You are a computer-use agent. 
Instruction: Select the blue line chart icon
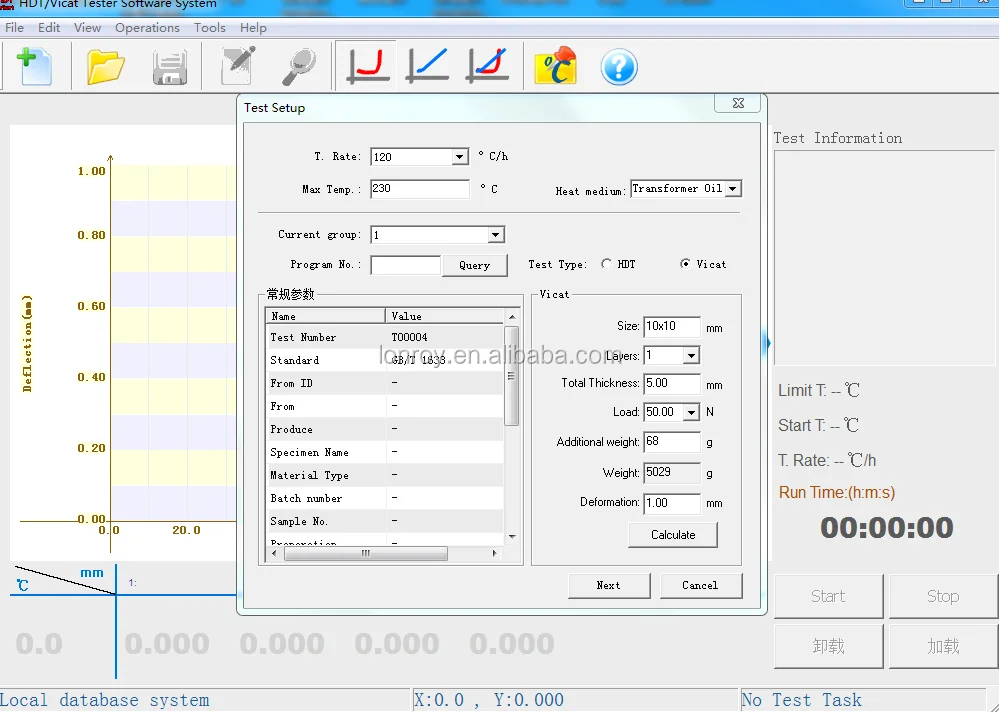tap(427, 66)
